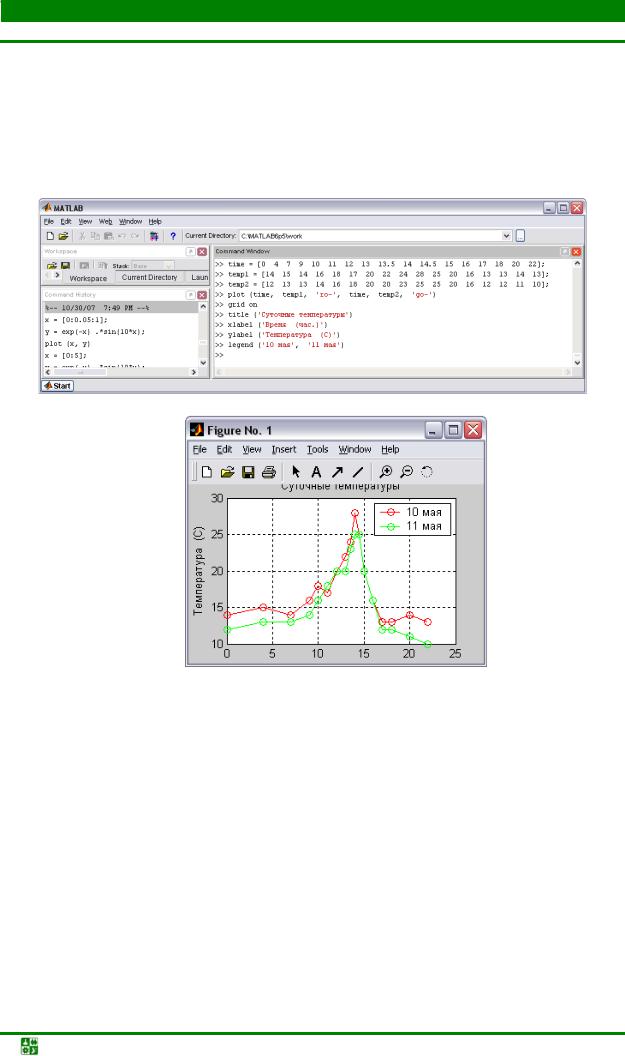
Task: Click Open file icon in MATLAB toolbar
Action: [63, 236]
